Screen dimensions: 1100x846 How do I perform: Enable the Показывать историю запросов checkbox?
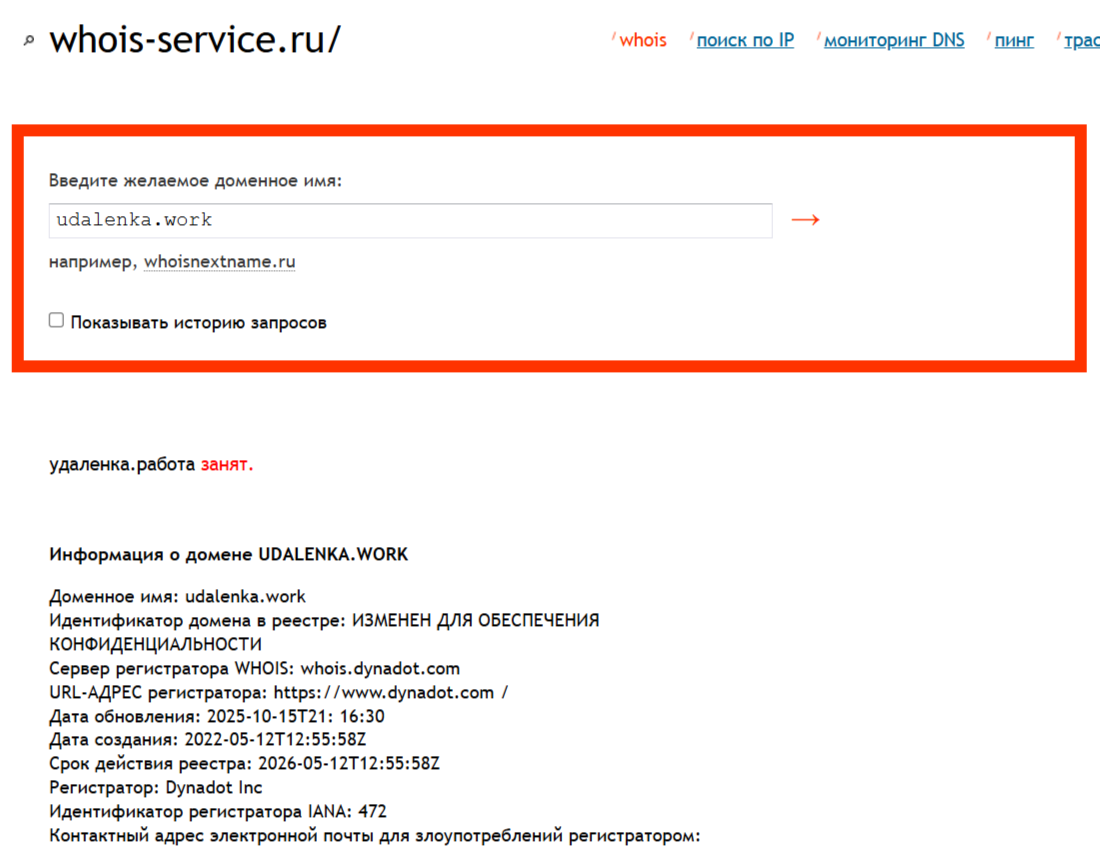click(57, 321)
